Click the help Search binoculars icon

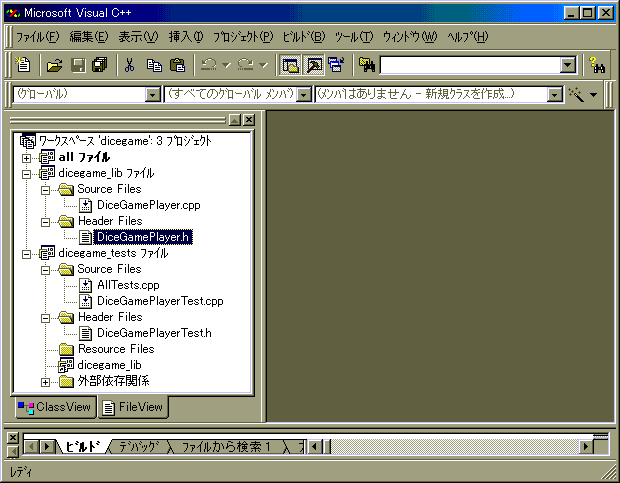click(x=597, y=65)
